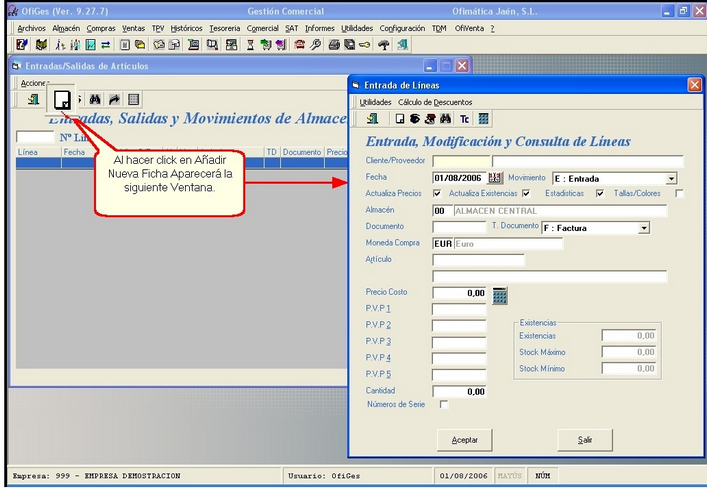The image size is (707, 488).
Task: Open the Configuración menu
Action: pyautogui.click(x=402, y=28)
